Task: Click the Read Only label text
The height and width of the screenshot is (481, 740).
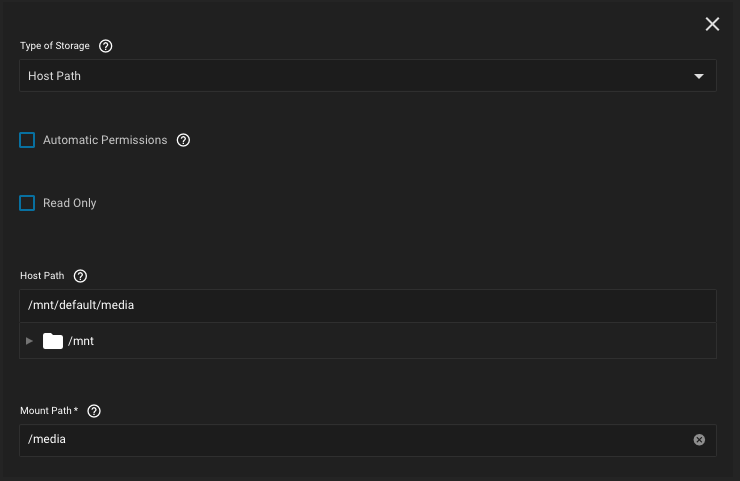Action: point(70,203)
